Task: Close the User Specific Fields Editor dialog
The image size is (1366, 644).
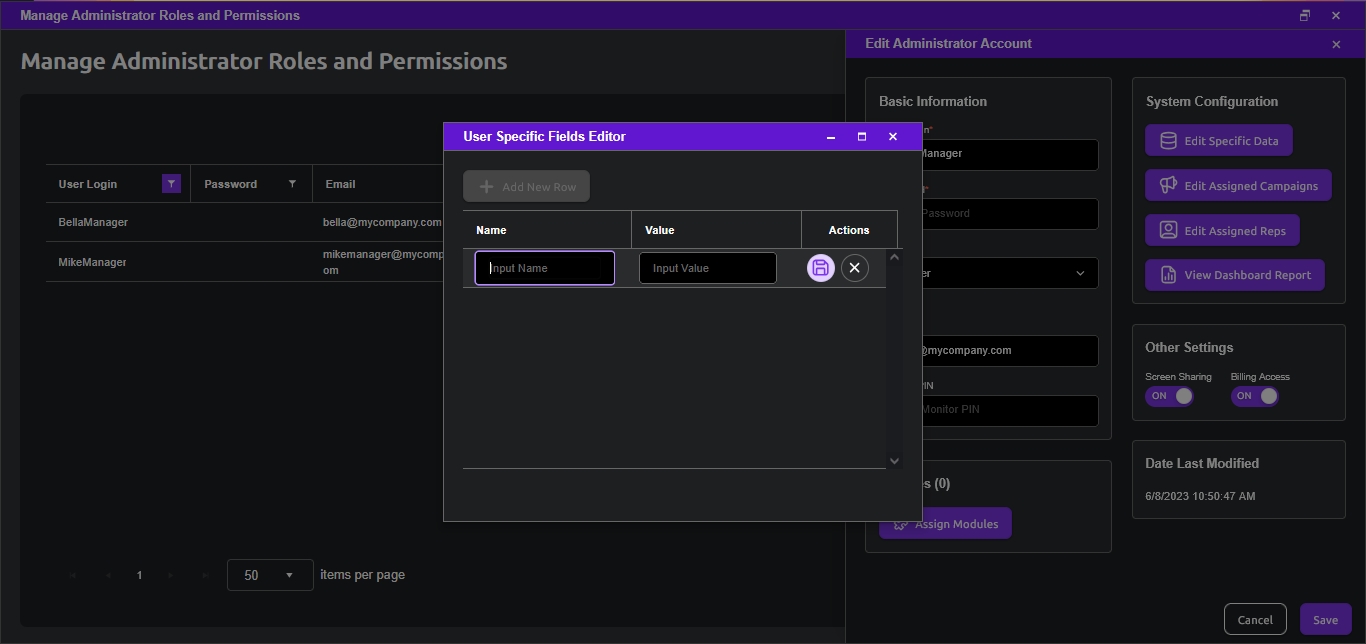Action: pyautogui.click(x=893, y=137)
